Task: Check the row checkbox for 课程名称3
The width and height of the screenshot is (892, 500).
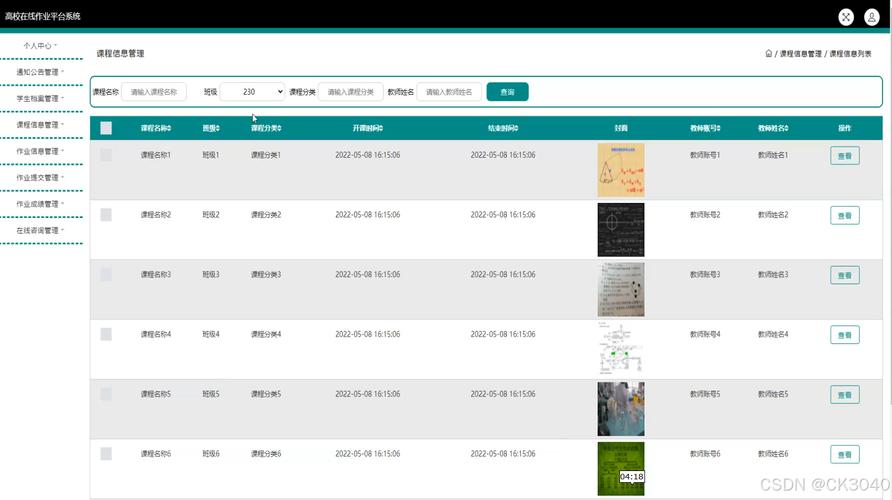Action: (x=106, y=274)
